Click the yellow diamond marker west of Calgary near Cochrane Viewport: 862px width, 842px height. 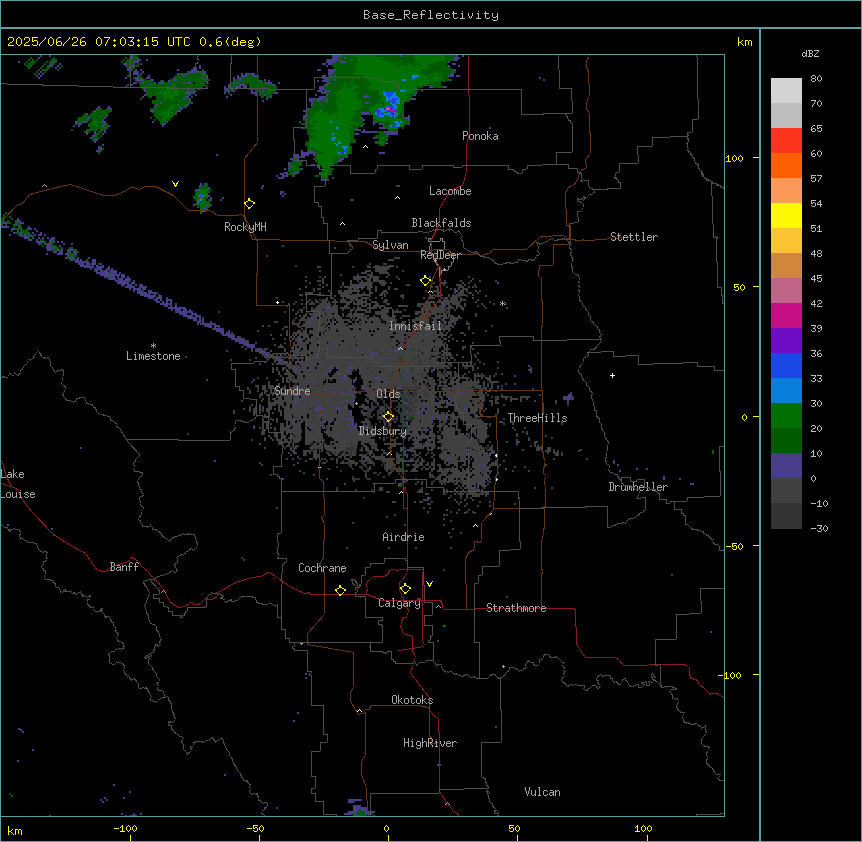click(340, 590)
